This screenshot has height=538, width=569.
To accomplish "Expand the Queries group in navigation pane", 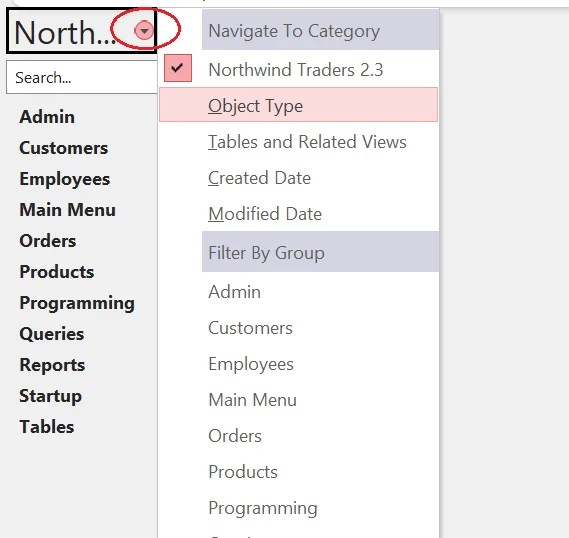I will click(52, 334).
